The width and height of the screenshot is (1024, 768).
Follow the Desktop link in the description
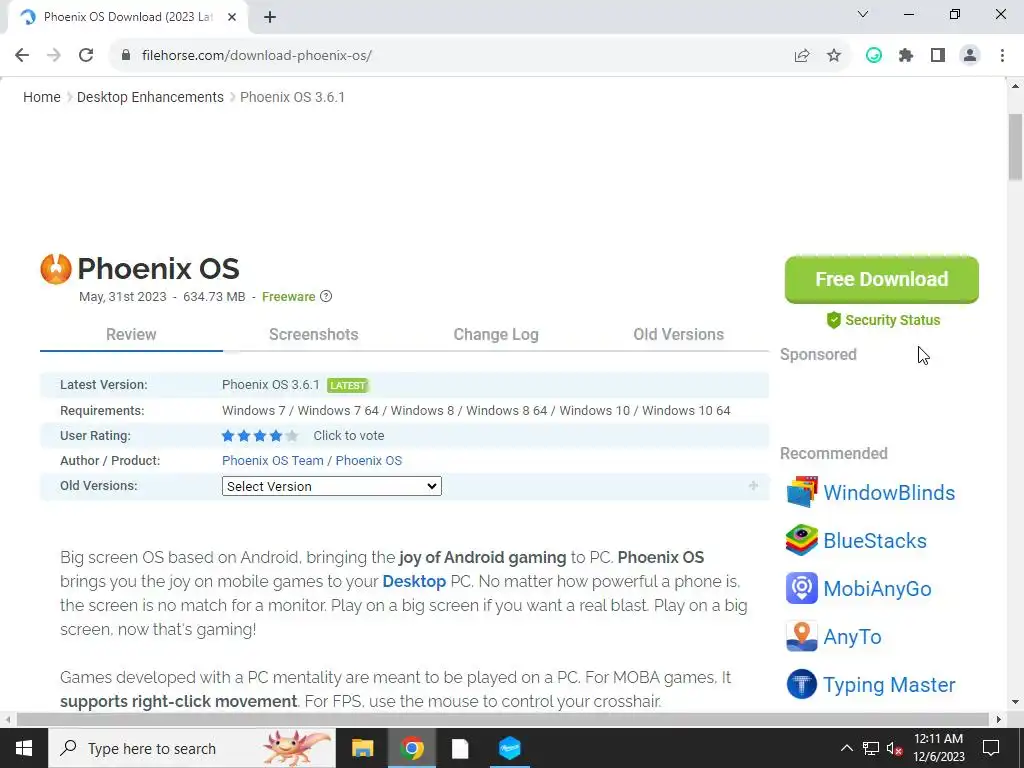click(414, 581)
